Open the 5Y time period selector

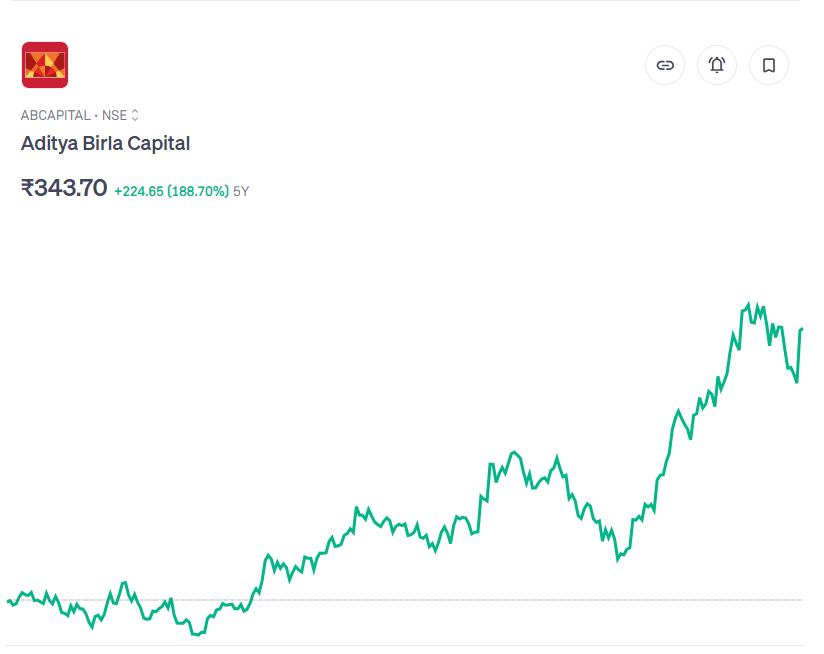click(241, 191)
